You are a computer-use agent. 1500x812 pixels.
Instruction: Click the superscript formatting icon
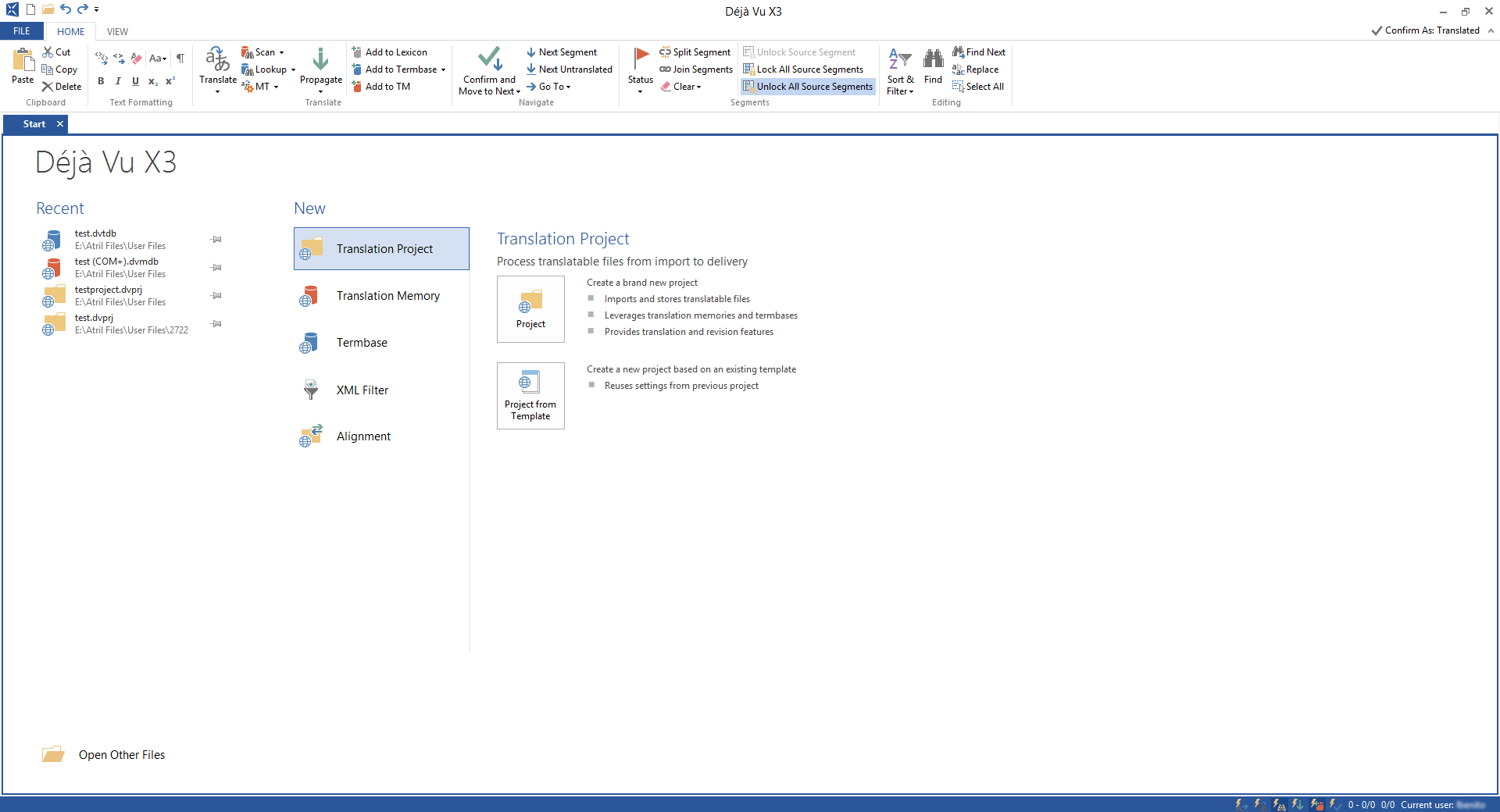pyautogui.click(x=170, y=81)
